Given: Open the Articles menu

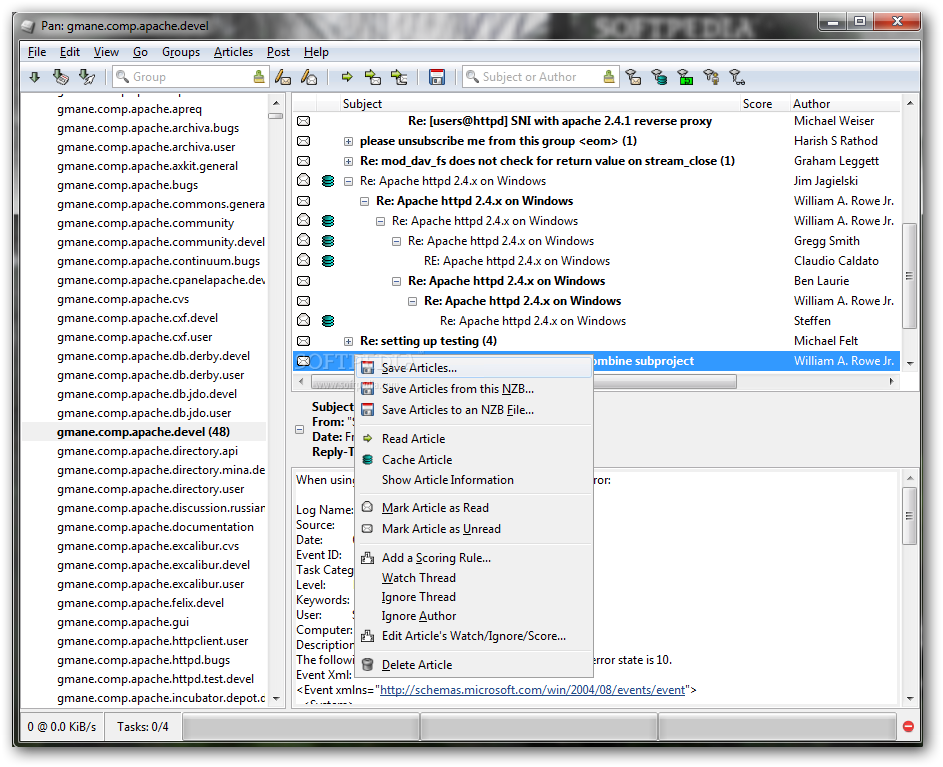Looking at the screenshot, I should 233,52.
